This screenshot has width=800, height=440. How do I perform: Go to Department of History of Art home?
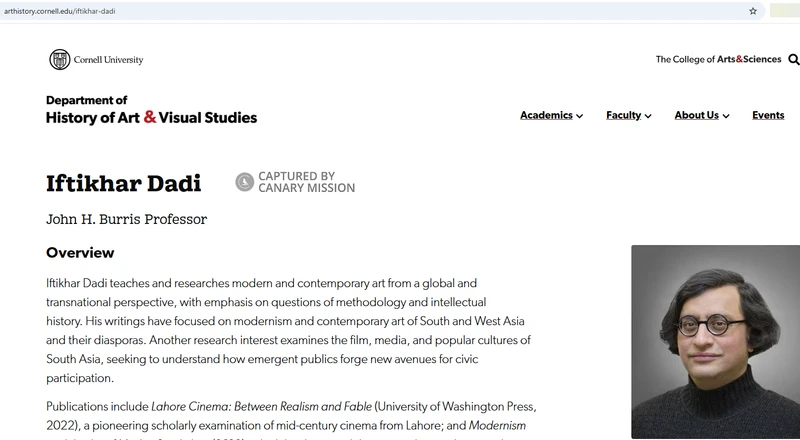click(152, 110)
